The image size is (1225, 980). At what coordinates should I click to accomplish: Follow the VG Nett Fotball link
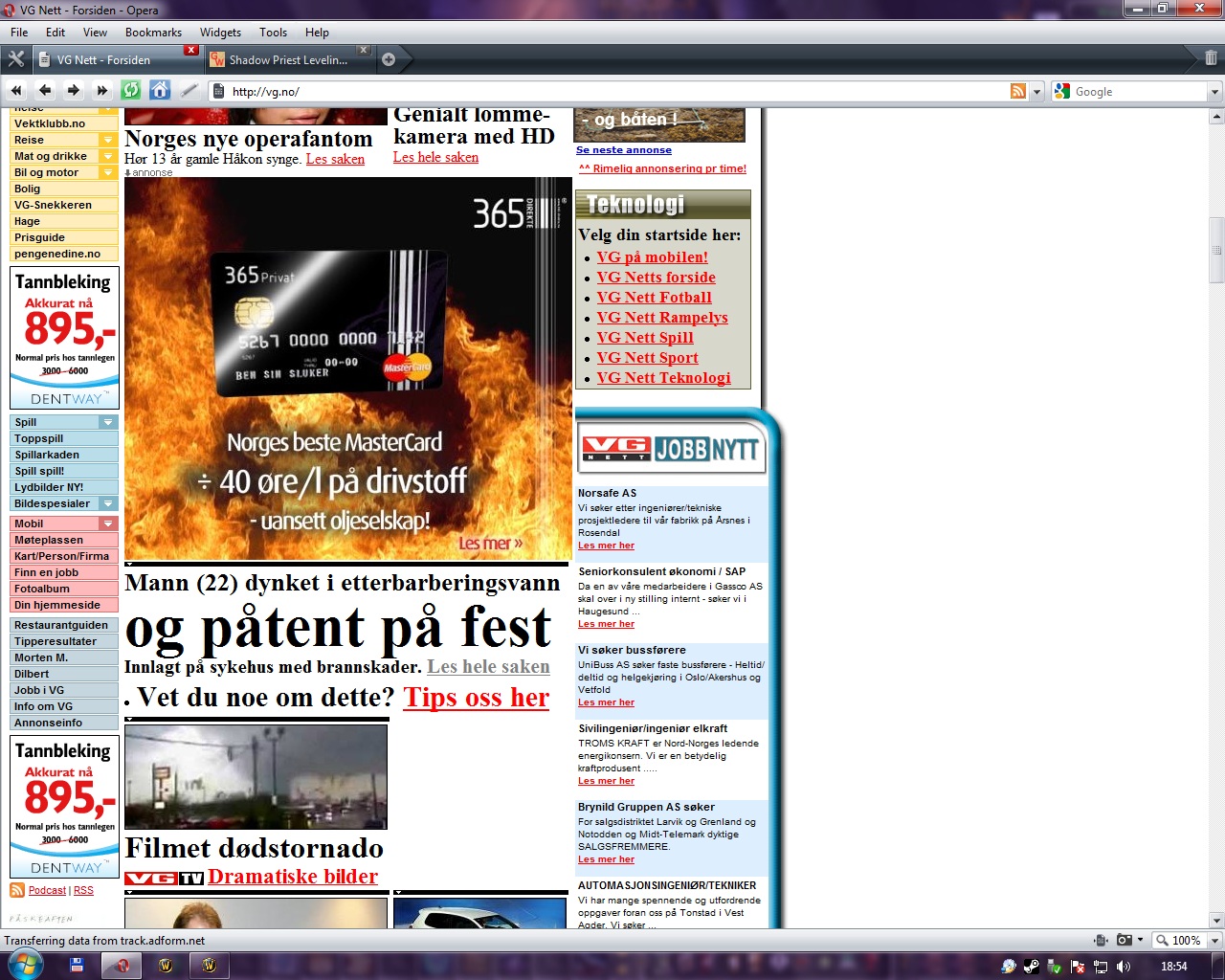click(x=655, y=298)
